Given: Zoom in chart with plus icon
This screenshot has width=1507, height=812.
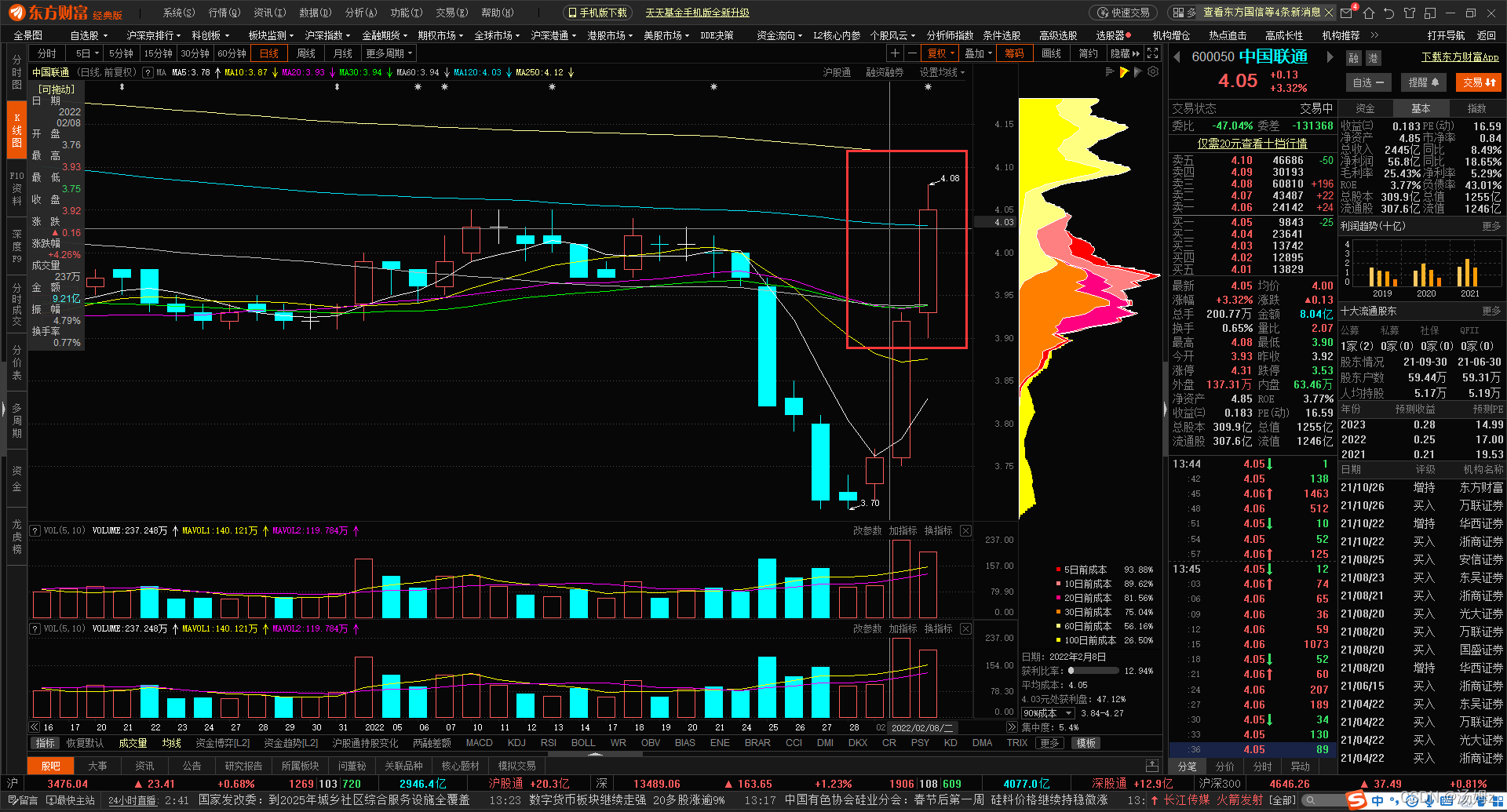Looking at the screenshot, I should pos(895,53).
